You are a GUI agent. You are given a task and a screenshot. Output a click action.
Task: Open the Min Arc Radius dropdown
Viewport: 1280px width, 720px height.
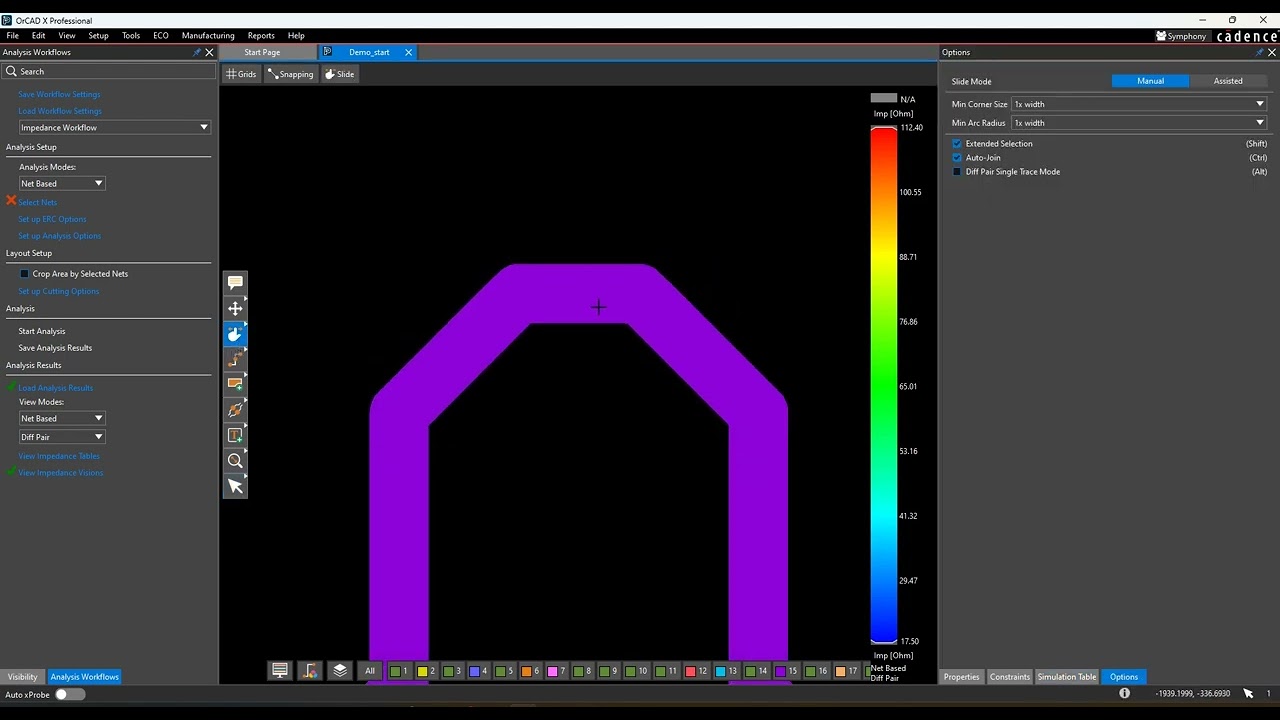pos(1139,123)
